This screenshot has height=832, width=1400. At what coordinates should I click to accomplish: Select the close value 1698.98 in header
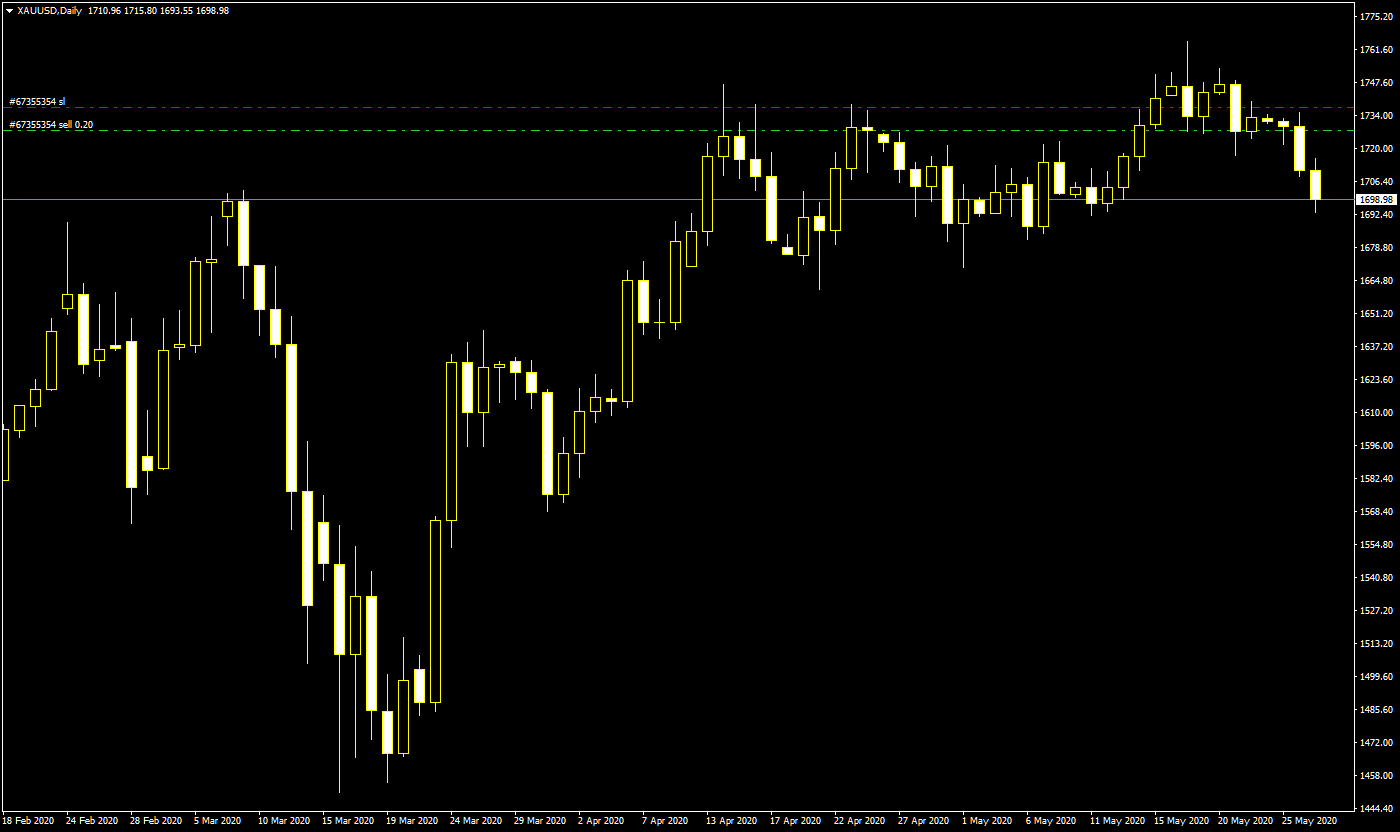[x=213, y=11]
